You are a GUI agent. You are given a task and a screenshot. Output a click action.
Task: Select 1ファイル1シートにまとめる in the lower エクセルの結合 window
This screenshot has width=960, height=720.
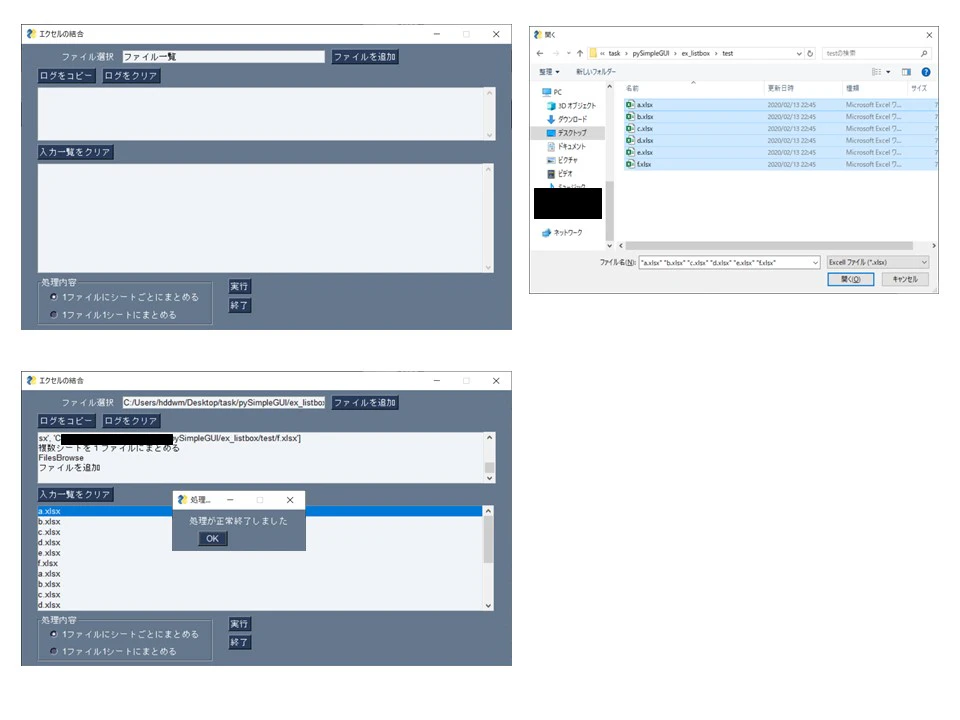pos(54,651)
